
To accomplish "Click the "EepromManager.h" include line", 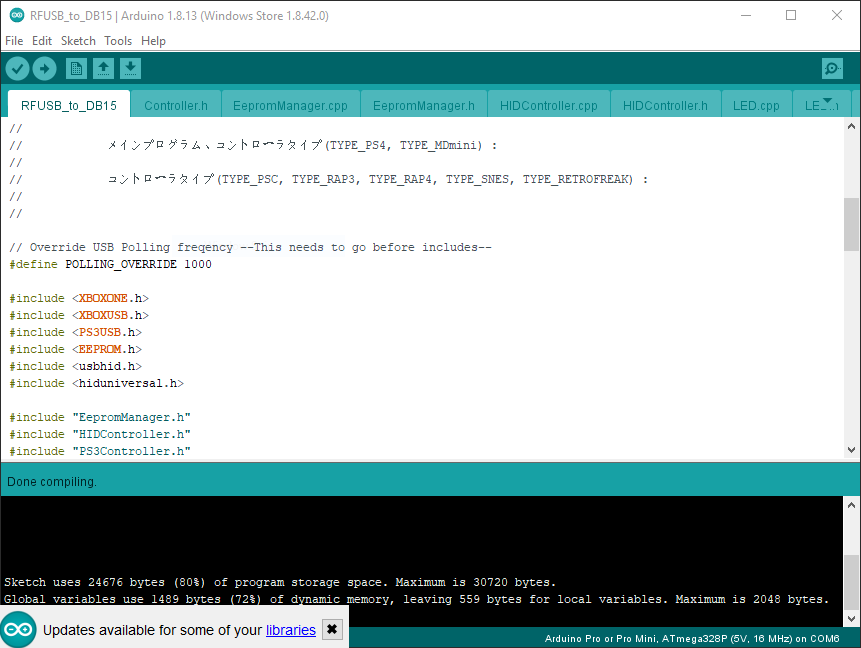I will click(100, 417).
